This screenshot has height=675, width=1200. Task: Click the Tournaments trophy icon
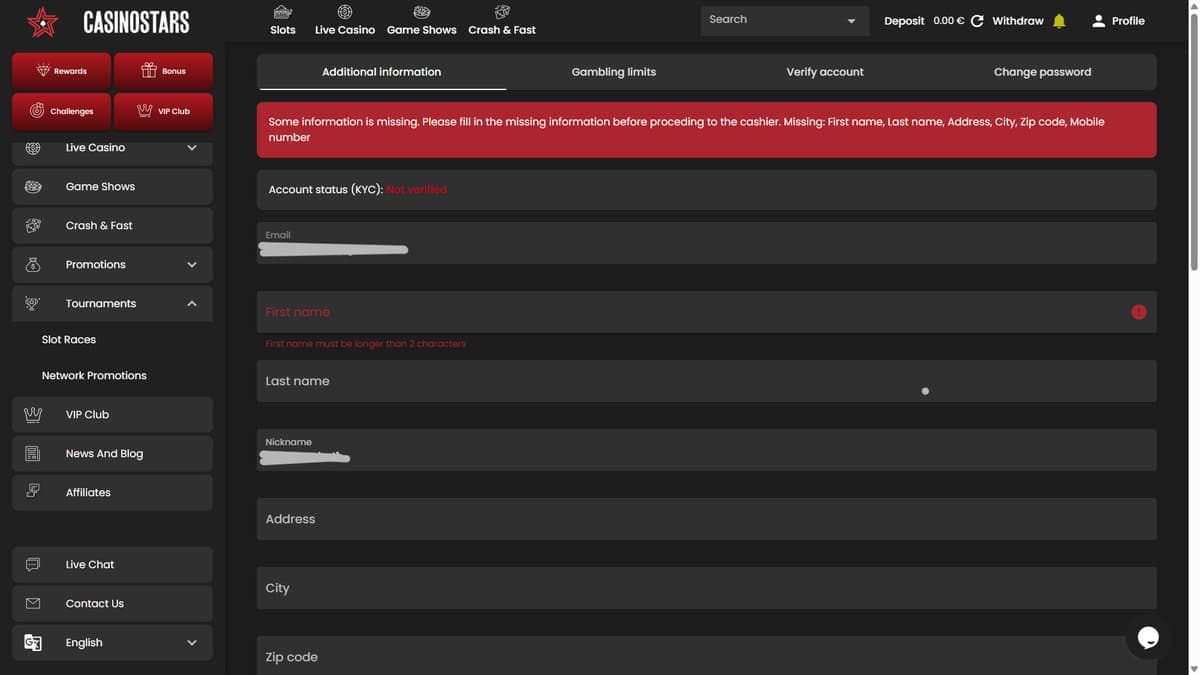click(x=33, y=303)
